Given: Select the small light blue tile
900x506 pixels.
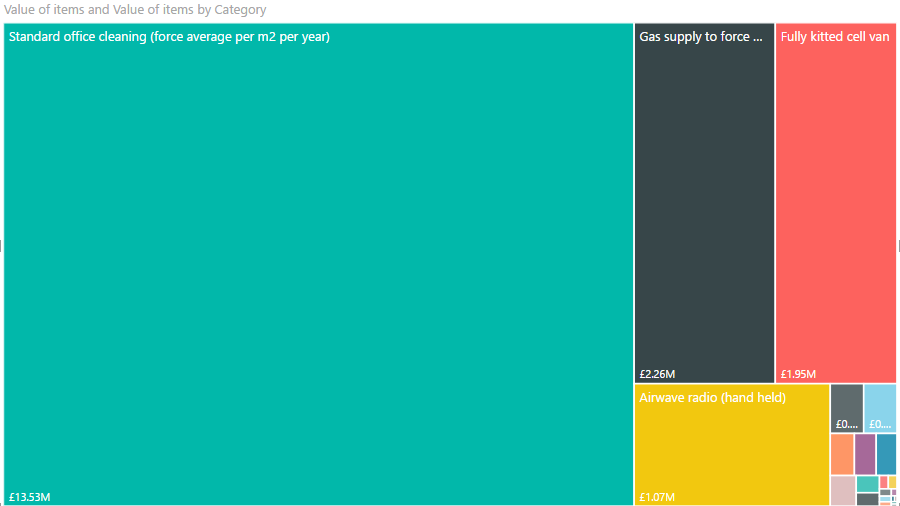Looking at the screenshot, I should point(880,408).
